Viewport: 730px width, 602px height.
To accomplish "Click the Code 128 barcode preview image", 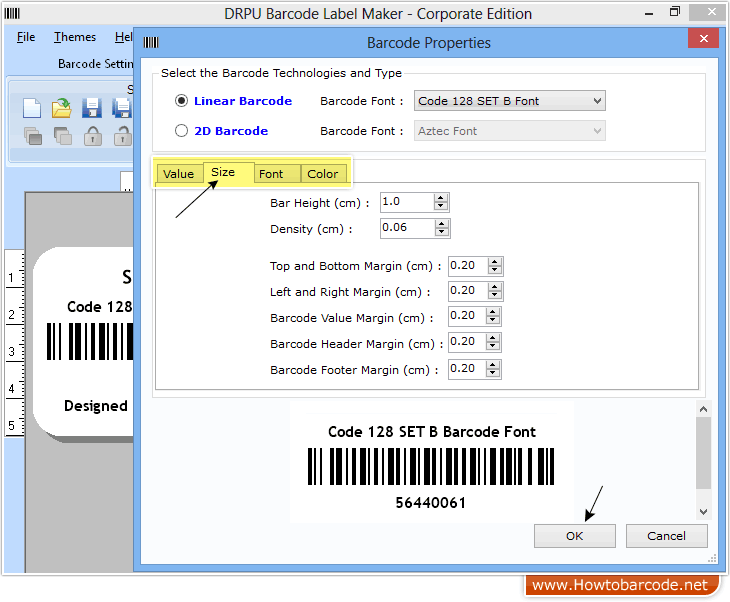I will 431,467.
